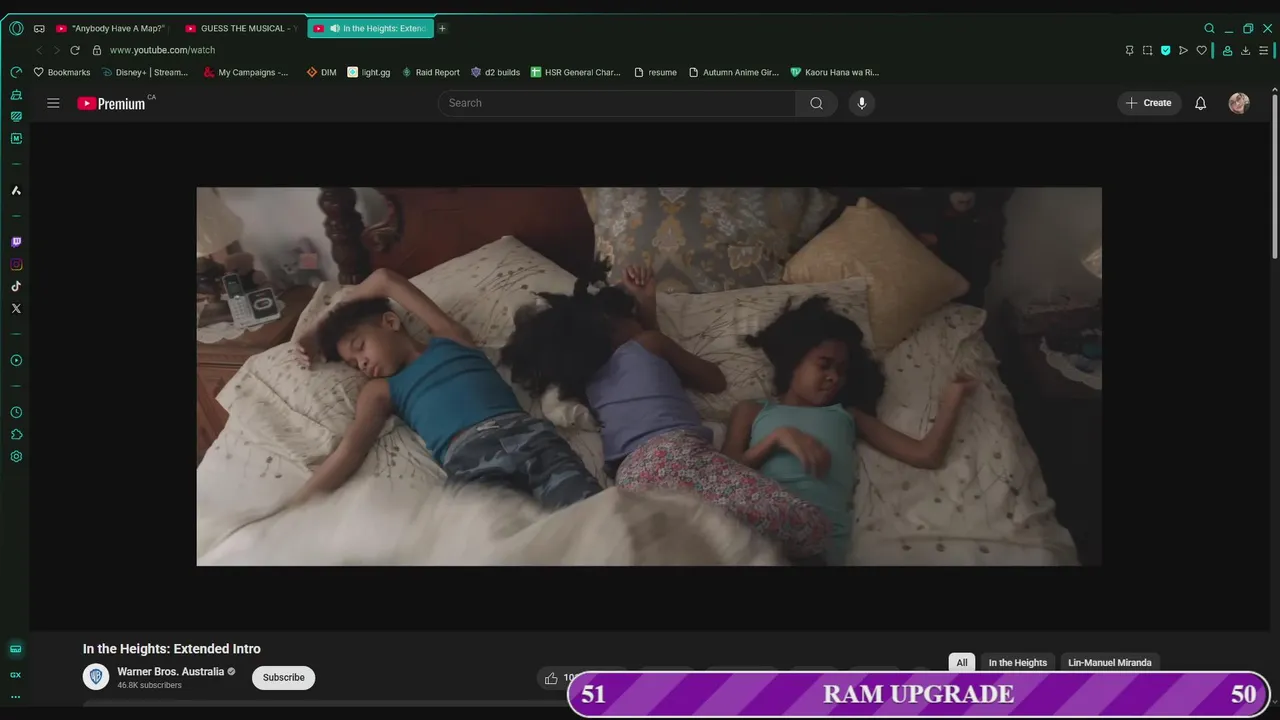Open Kaoru Hana wa Ri... bookmark
The height and width of the screenshot is (720, 1280).
pyautogui.click(x=835, y=72)
